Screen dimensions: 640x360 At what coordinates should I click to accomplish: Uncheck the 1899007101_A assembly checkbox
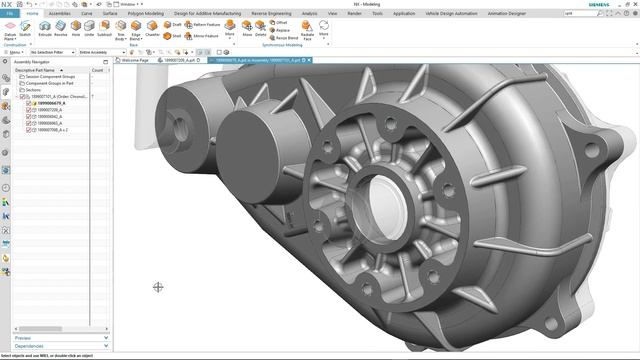click(23, 97)
